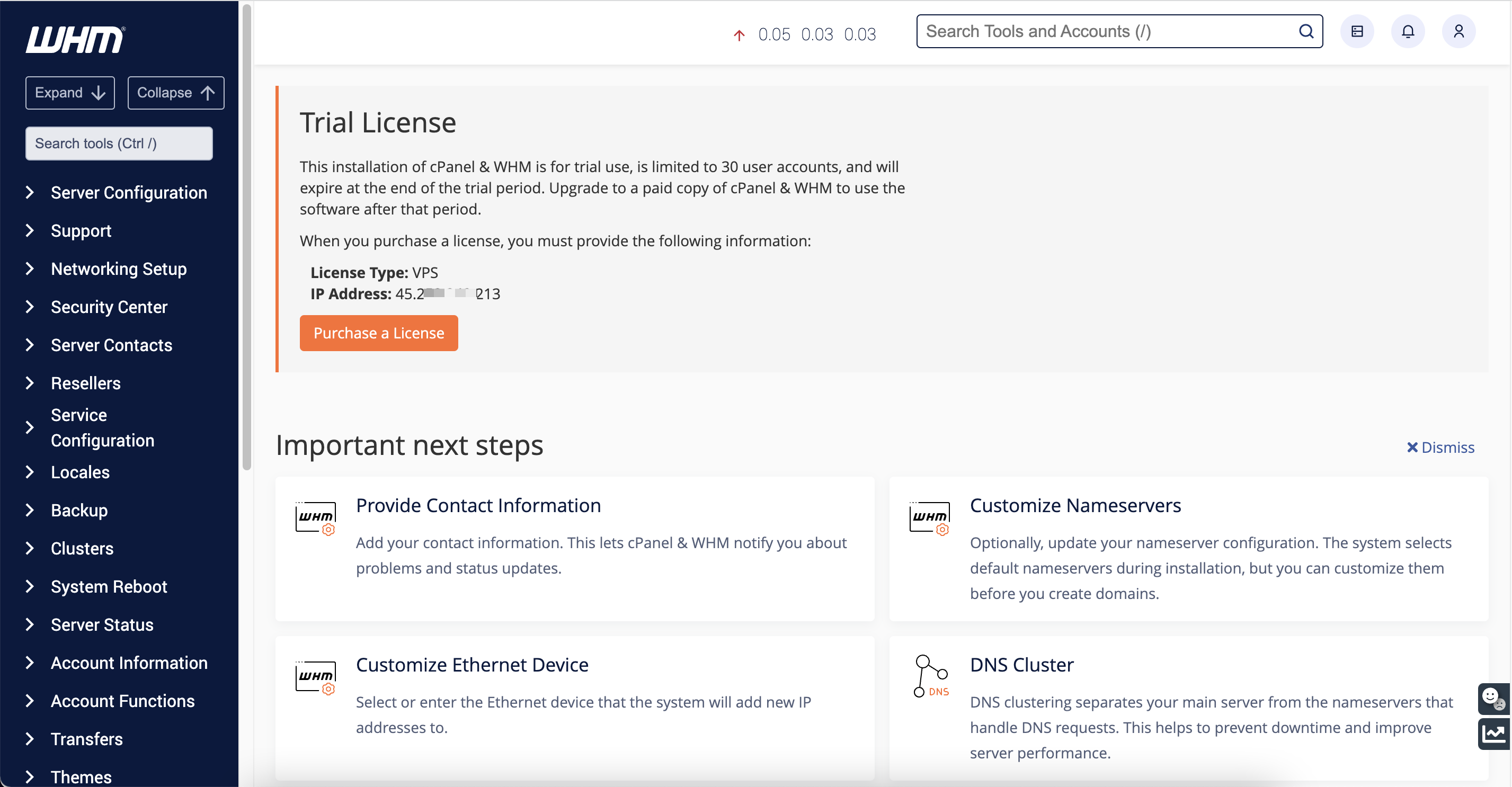Click the Customize Ethernet Device WHM icon
This screenshot has width=1512, height=787.
316,677
